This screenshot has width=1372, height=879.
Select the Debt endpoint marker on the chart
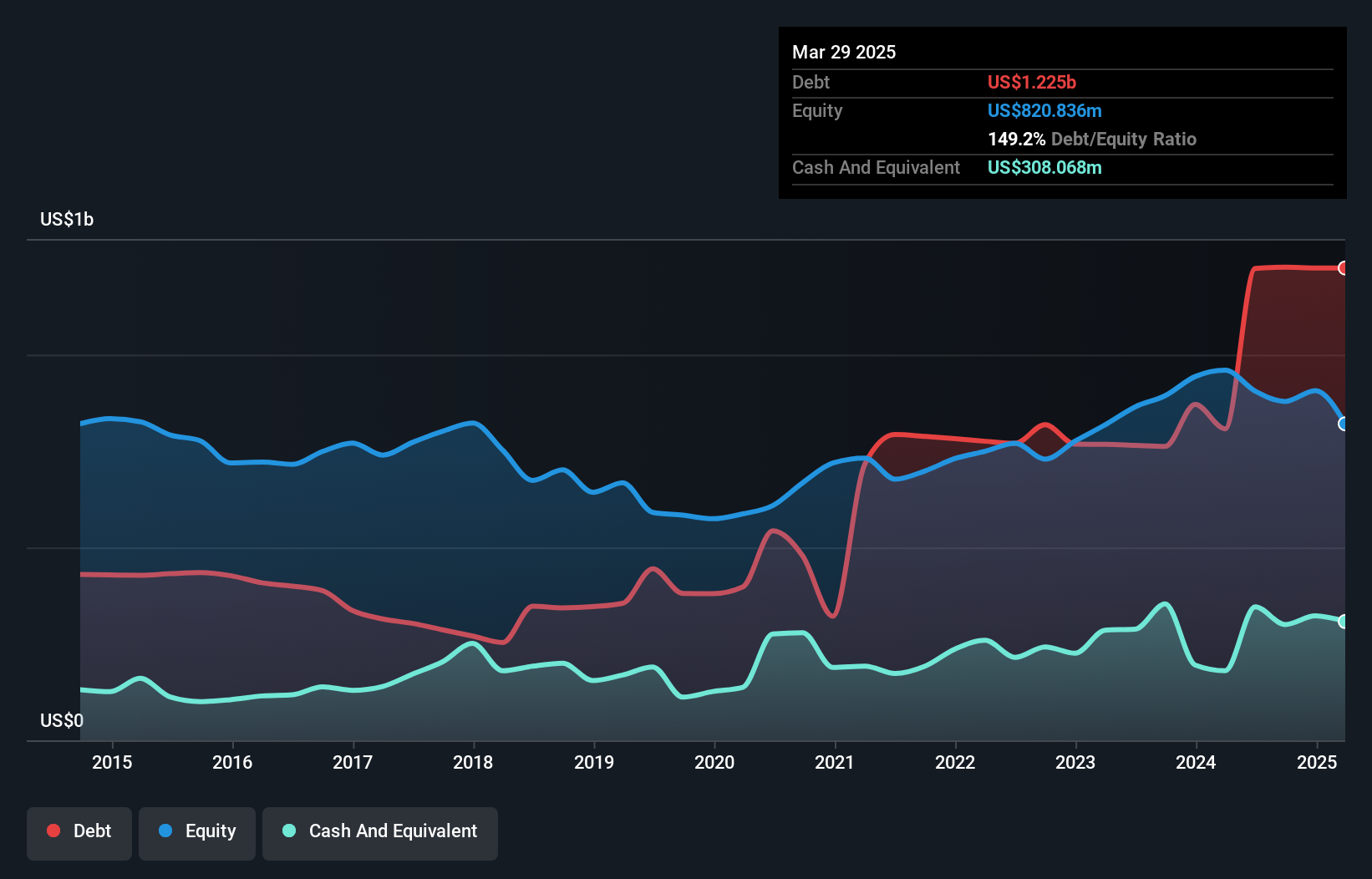[1343, 268]
